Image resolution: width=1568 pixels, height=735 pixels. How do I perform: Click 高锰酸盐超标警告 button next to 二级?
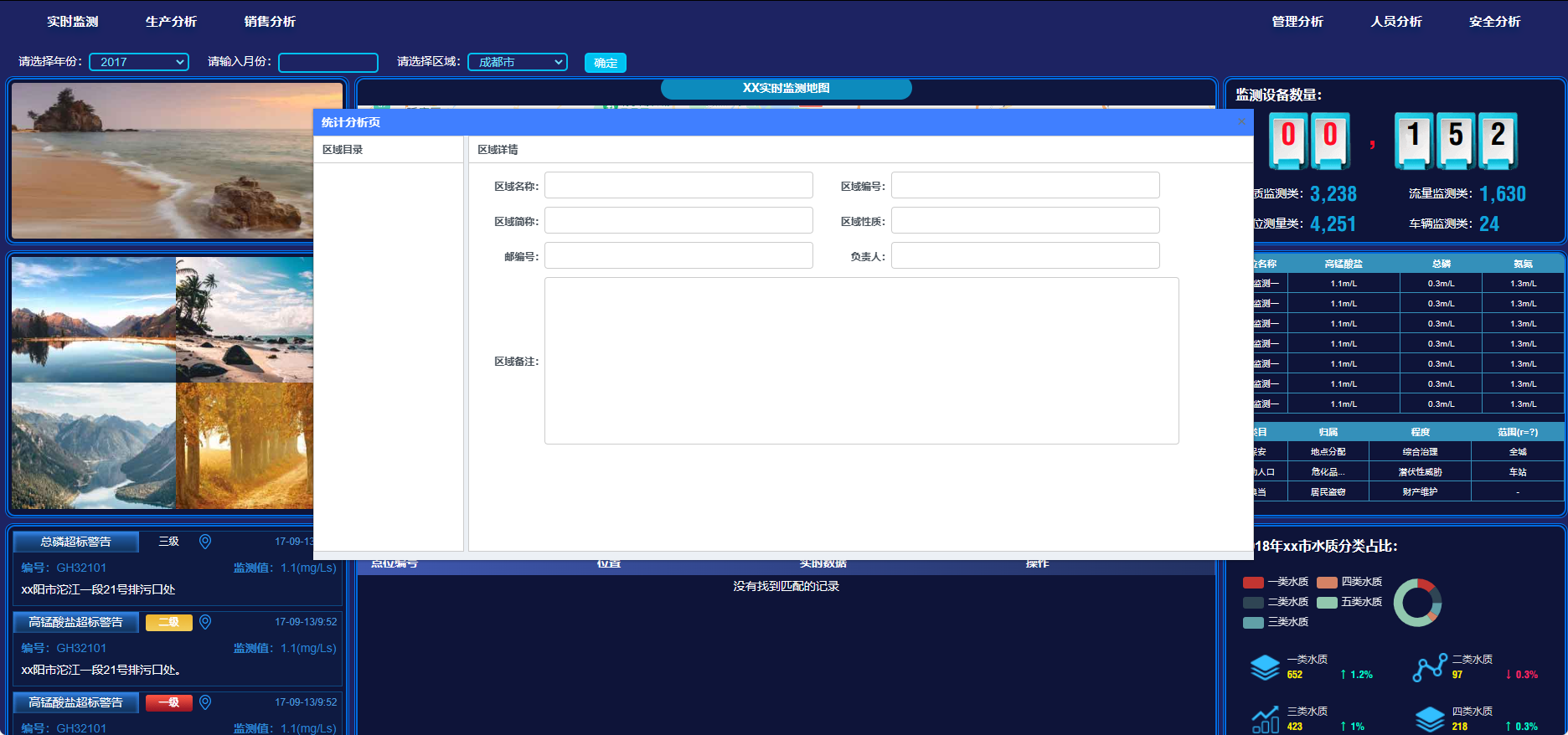[x=76, y=622]
